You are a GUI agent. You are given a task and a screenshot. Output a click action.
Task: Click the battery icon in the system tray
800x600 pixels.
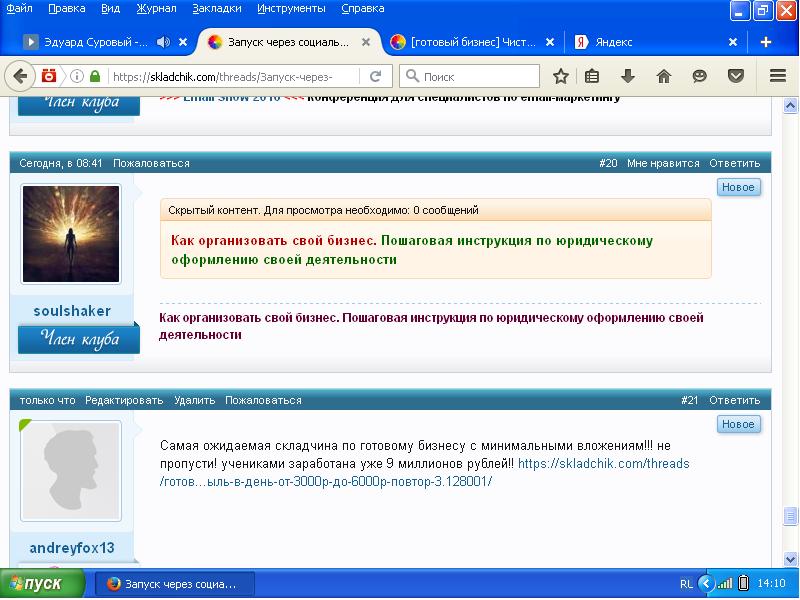point(743,583)
